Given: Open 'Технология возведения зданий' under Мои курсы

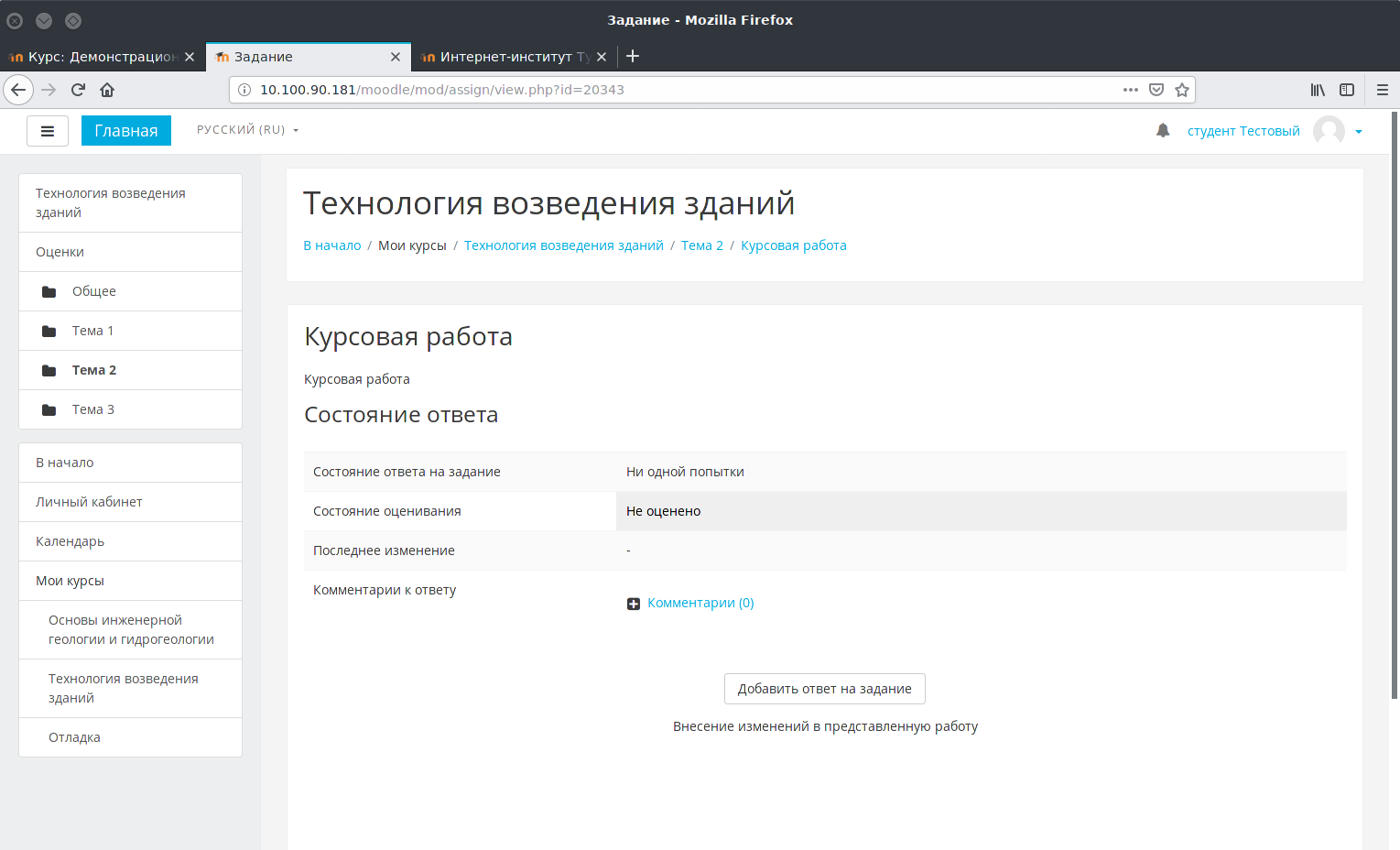Looking at the screenshot, I should click(130, 689).
